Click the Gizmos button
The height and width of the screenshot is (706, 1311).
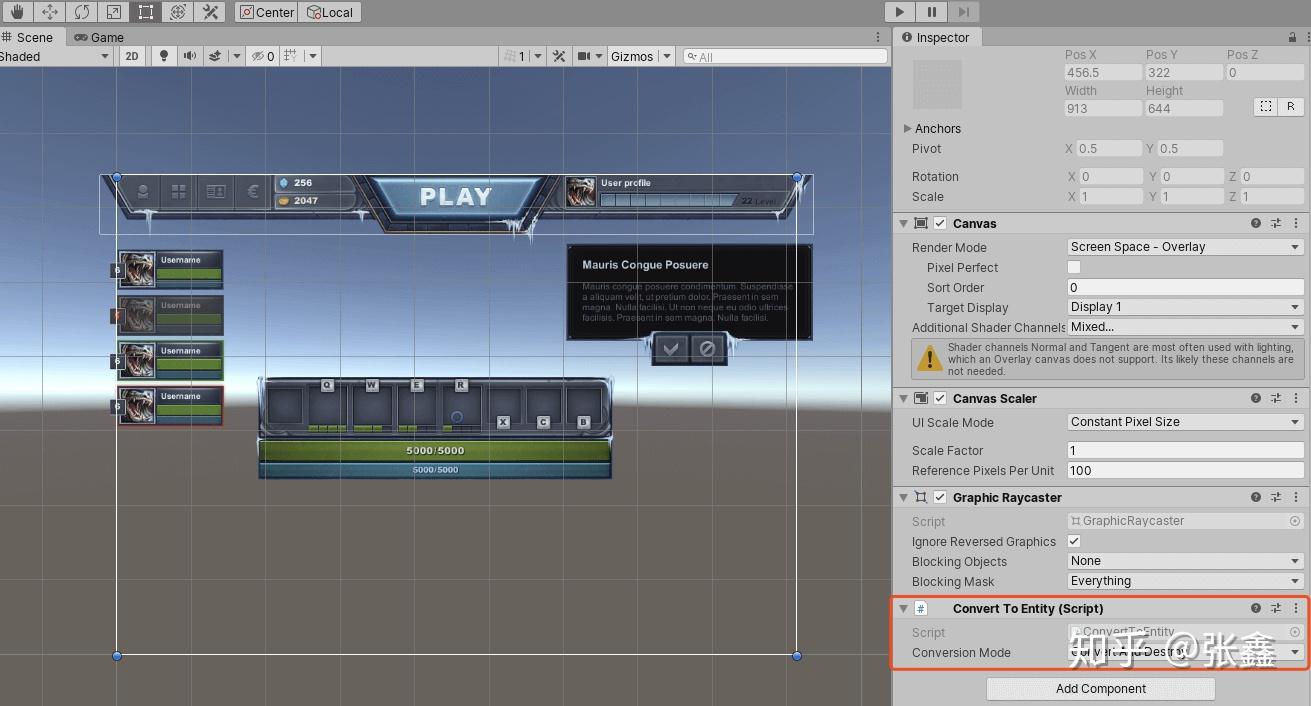coord(632,56)
